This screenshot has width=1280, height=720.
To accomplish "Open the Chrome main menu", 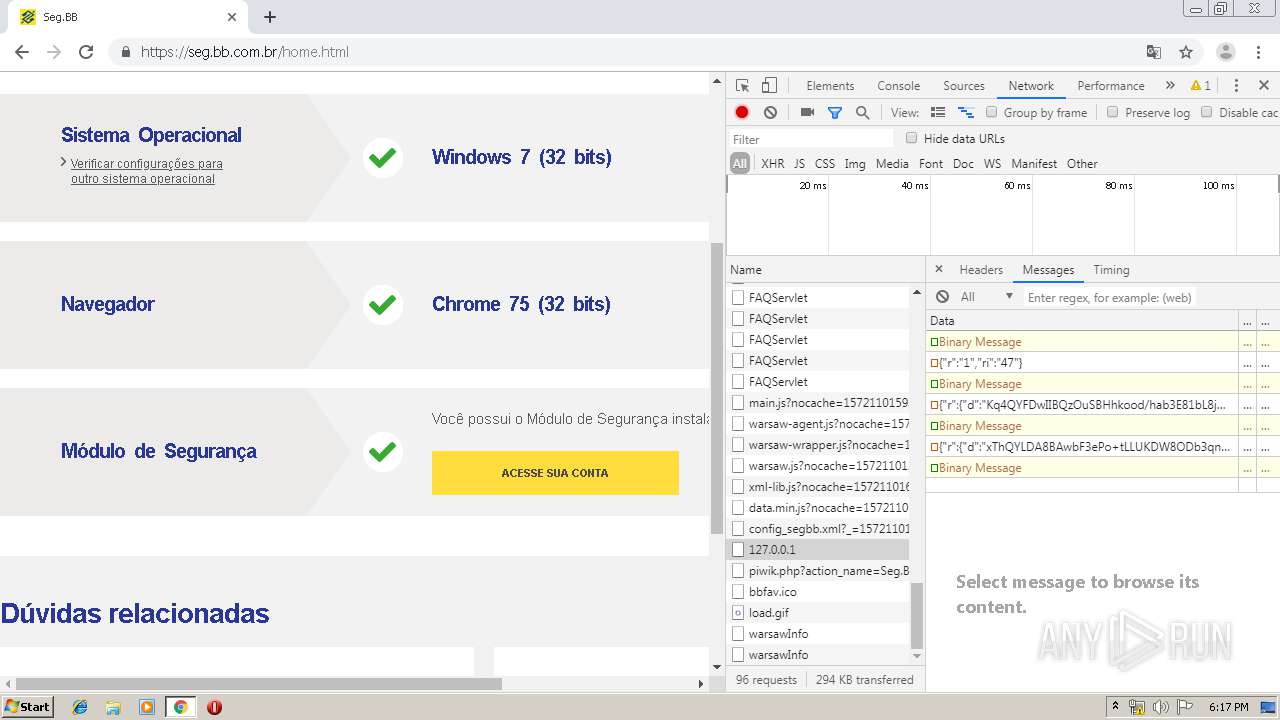I will pyautogui.click(x=1259, y=52).
